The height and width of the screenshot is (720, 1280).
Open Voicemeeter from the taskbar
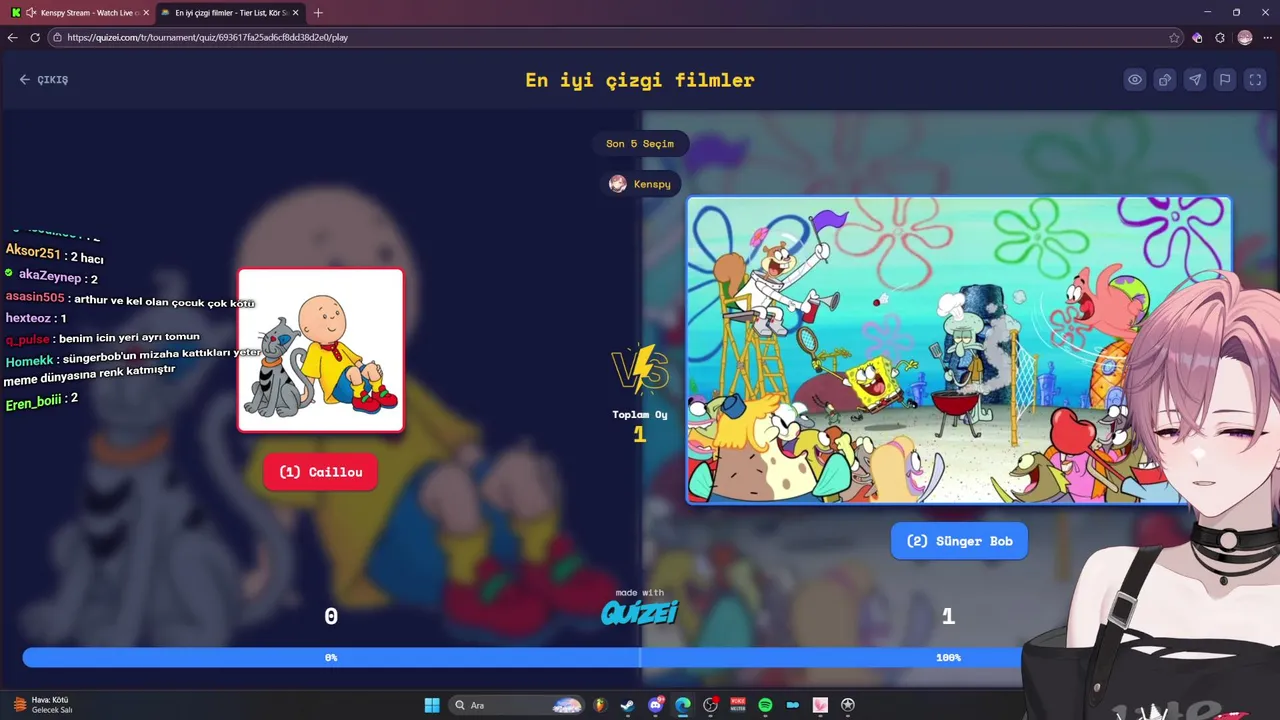pos(738,705)
